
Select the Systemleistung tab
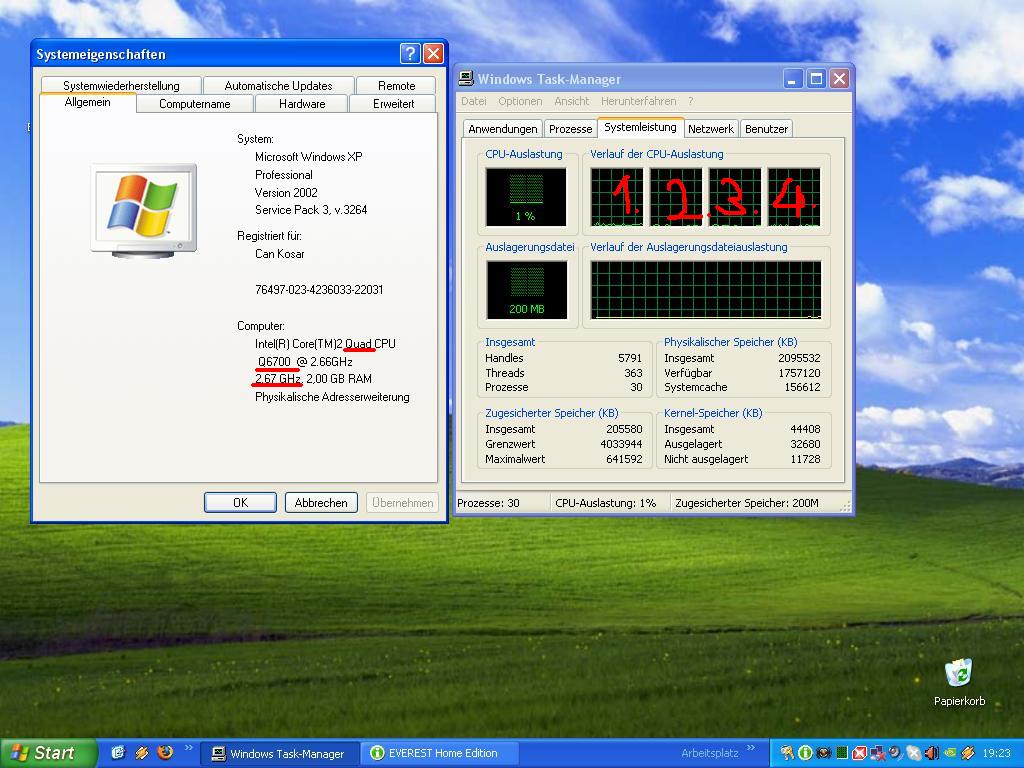(640, 127)
